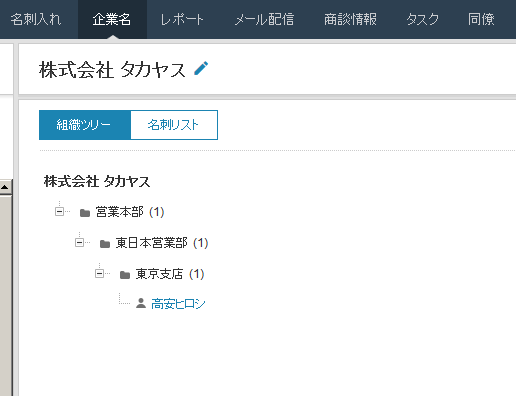The height and width of the screenshot is (396, 516).
Task: Select the 東京支店 (1) tree label
Action: 170,274
